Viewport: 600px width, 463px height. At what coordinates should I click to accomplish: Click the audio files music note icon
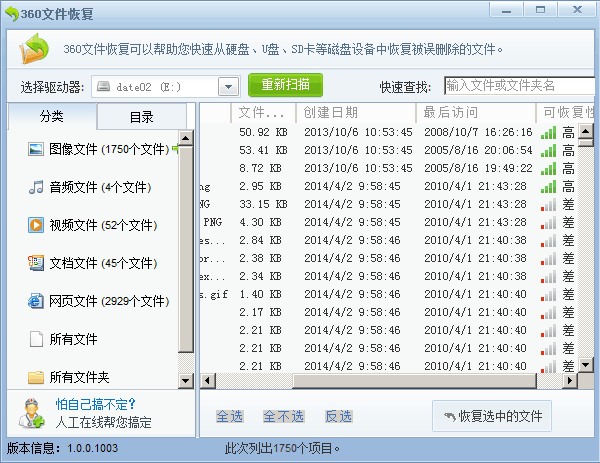click(36, 187)
